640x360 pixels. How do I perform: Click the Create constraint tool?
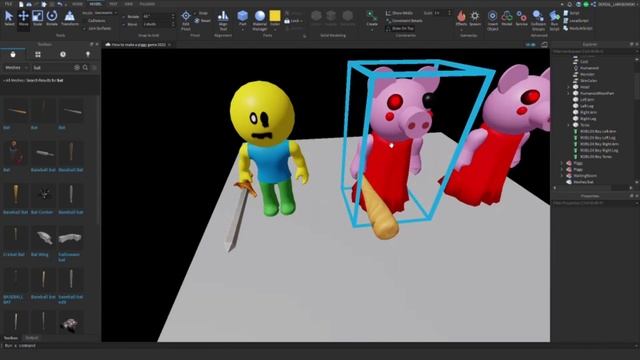coord(372,18)
